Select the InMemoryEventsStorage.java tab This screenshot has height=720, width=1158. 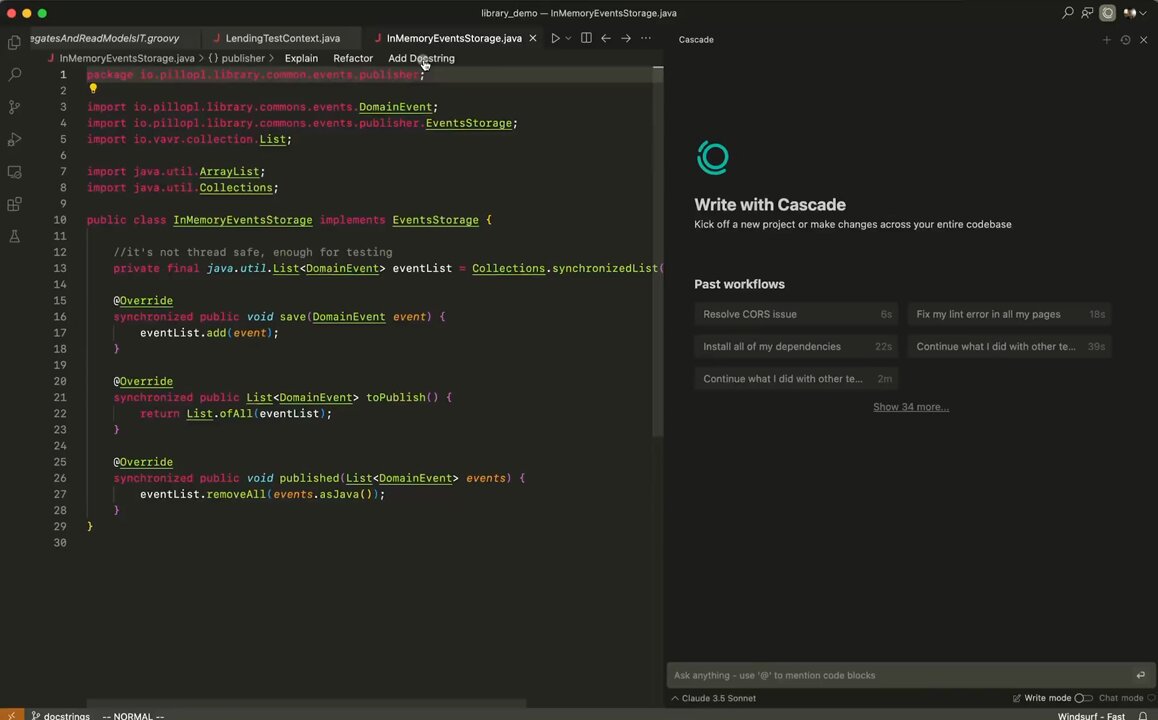[x=453, y=38]
